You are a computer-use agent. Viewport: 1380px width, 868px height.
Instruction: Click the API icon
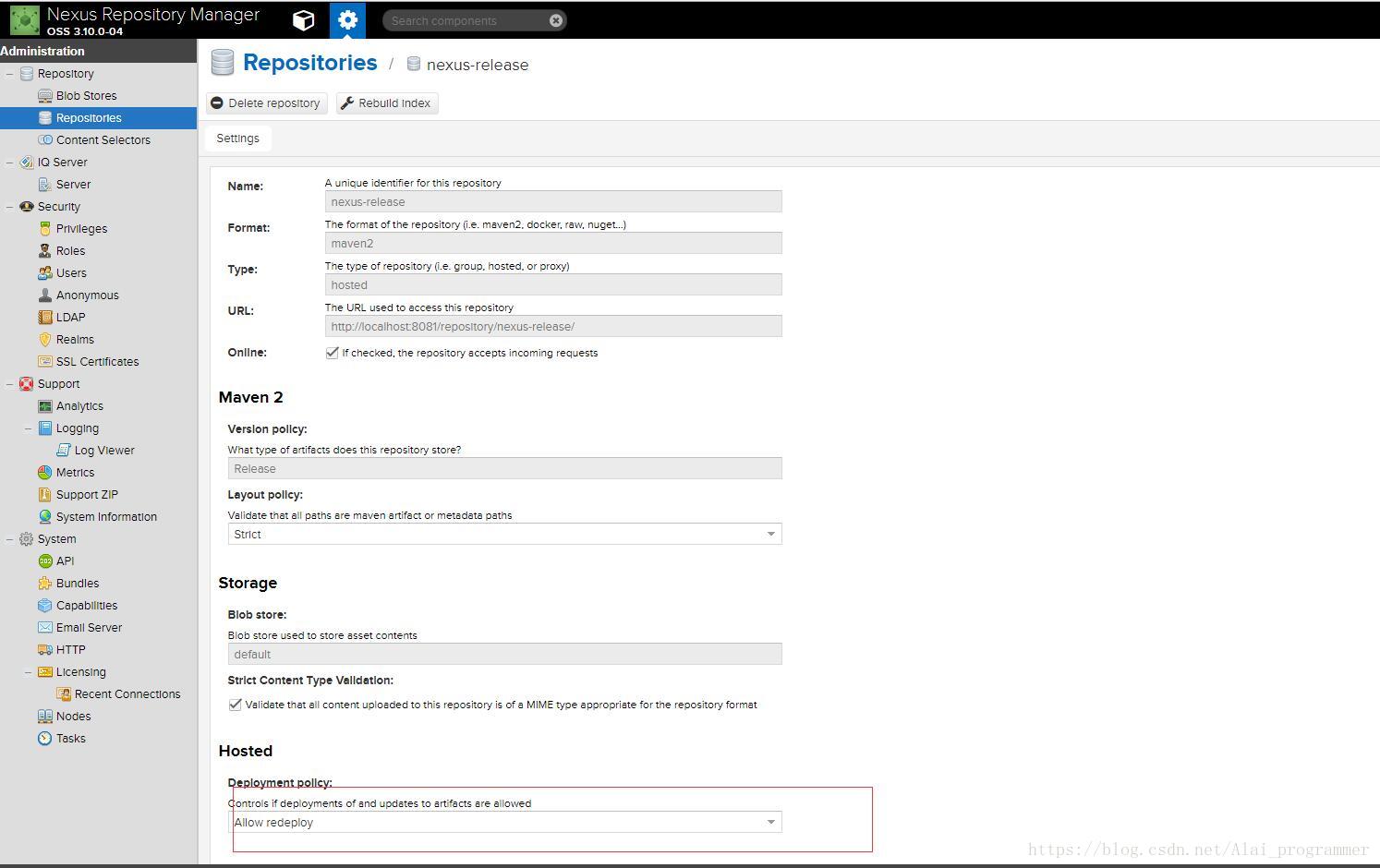pyautogui.click(x=45, y=561)
